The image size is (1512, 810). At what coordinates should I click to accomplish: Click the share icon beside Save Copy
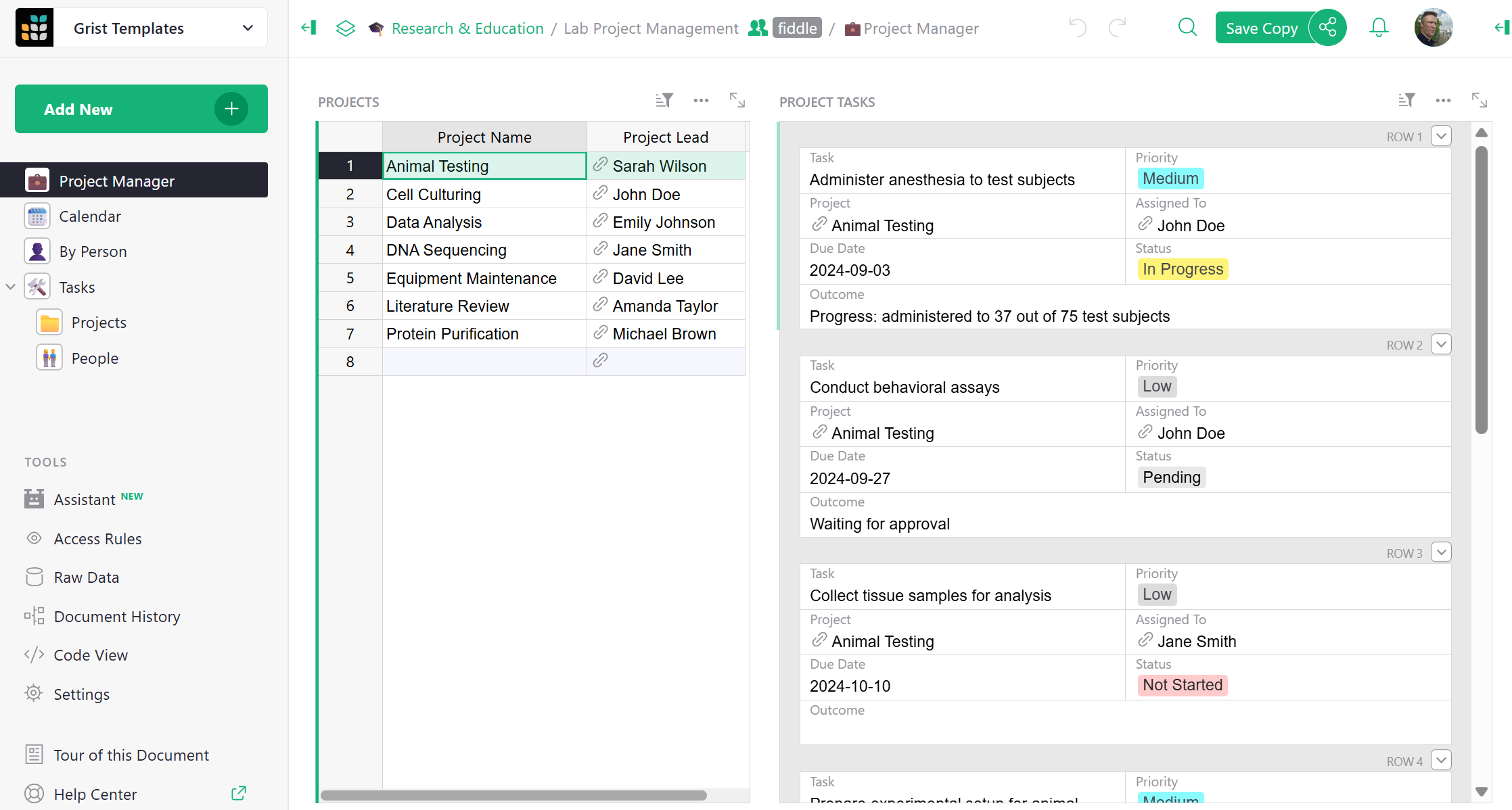tap(1327, 28)
